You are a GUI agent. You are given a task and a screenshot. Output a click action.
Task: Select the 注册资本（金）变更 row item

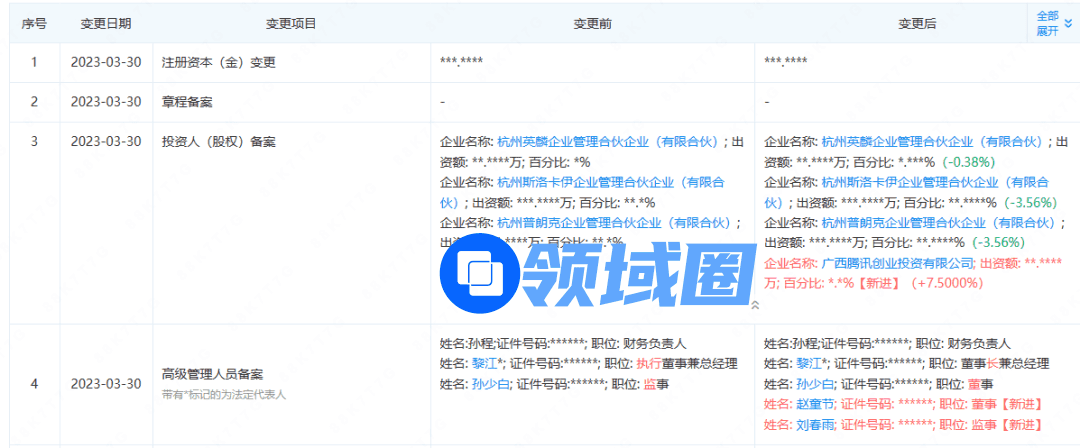[218, 62]
